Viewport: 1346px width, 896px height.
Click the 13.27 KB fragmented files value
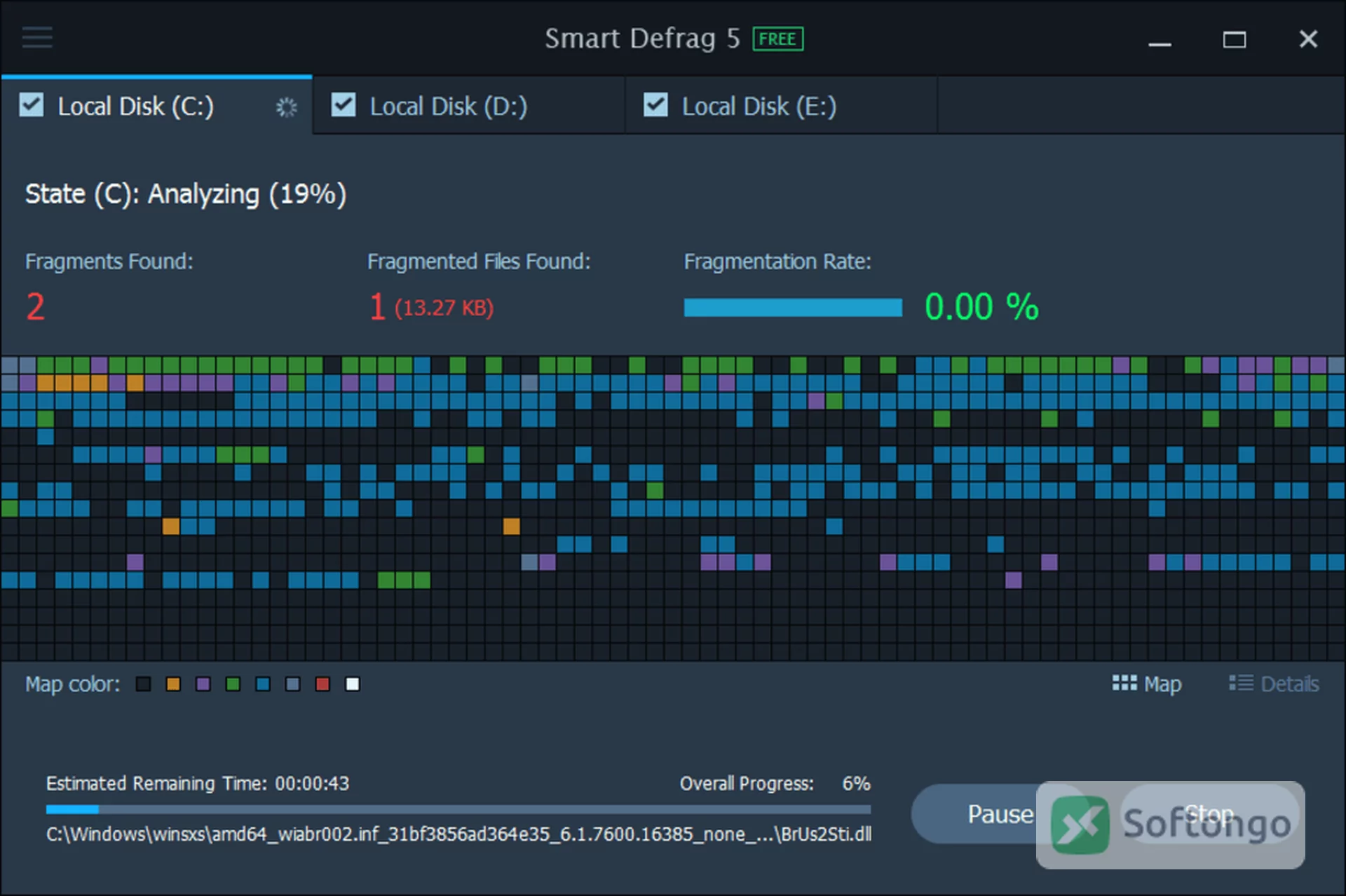click(444, 308)
